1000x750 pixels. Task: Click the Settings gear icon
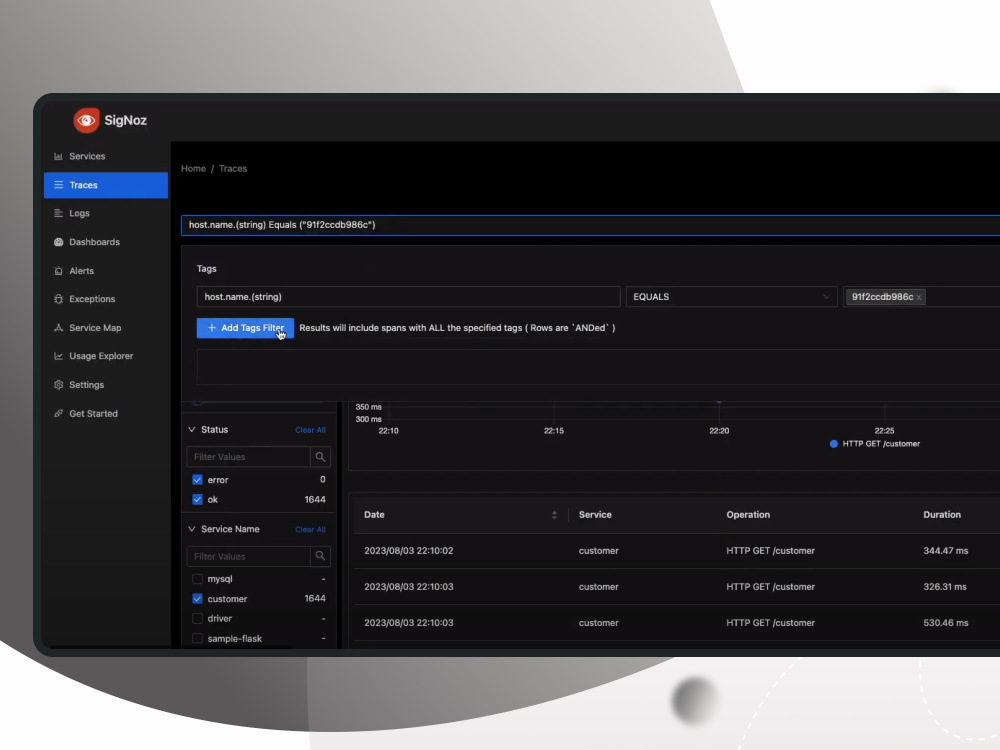pyautogui.click(x=59, y=385)
